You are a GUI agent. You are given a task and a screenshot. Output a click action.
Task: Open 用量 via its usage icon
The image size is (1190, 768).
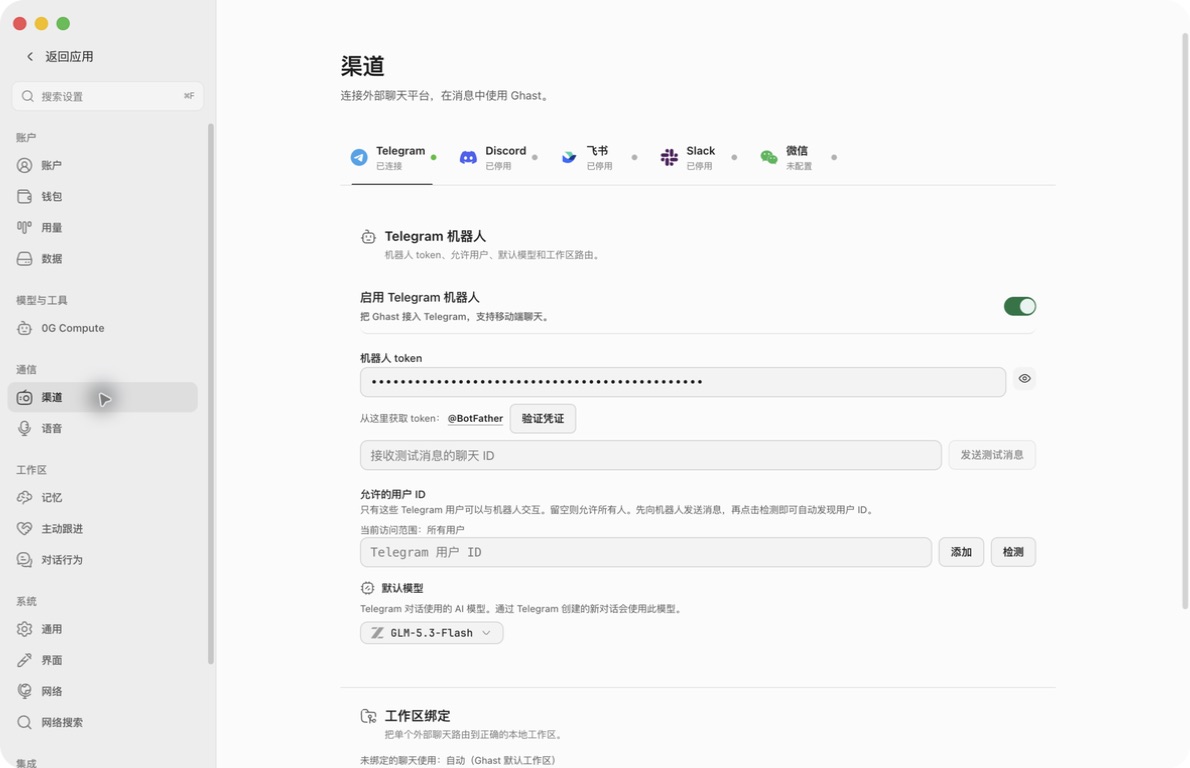coord(24,228)
